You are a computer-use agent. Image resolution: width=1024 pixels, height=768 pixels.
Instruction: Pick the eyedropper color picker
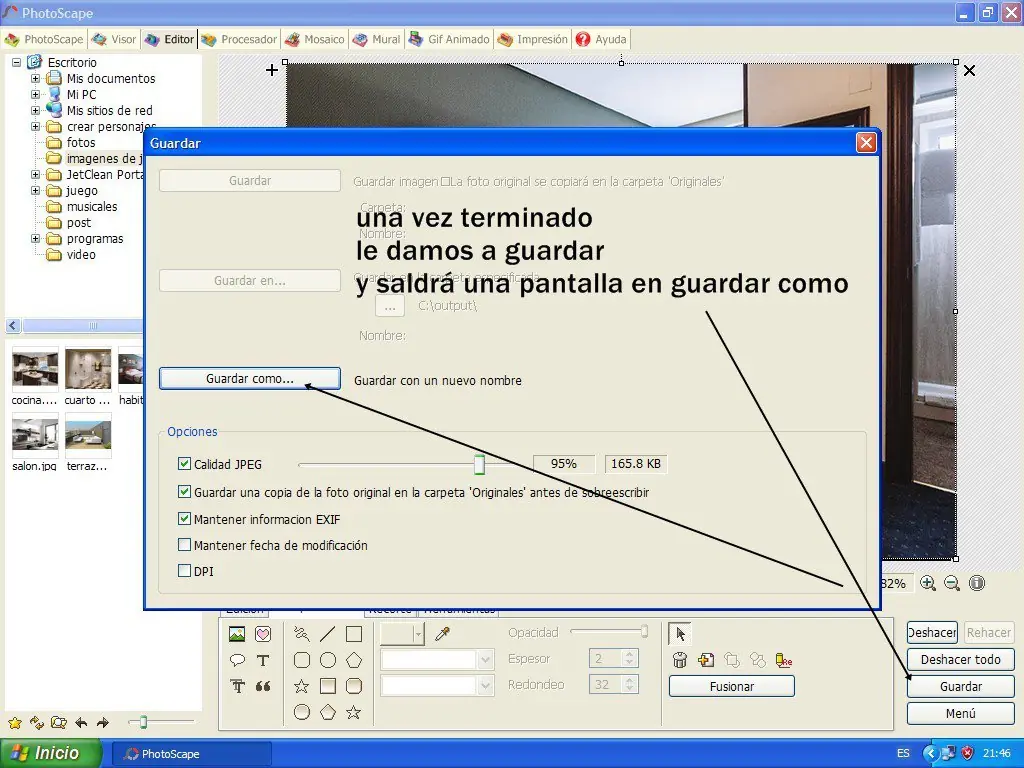[442, 633]
